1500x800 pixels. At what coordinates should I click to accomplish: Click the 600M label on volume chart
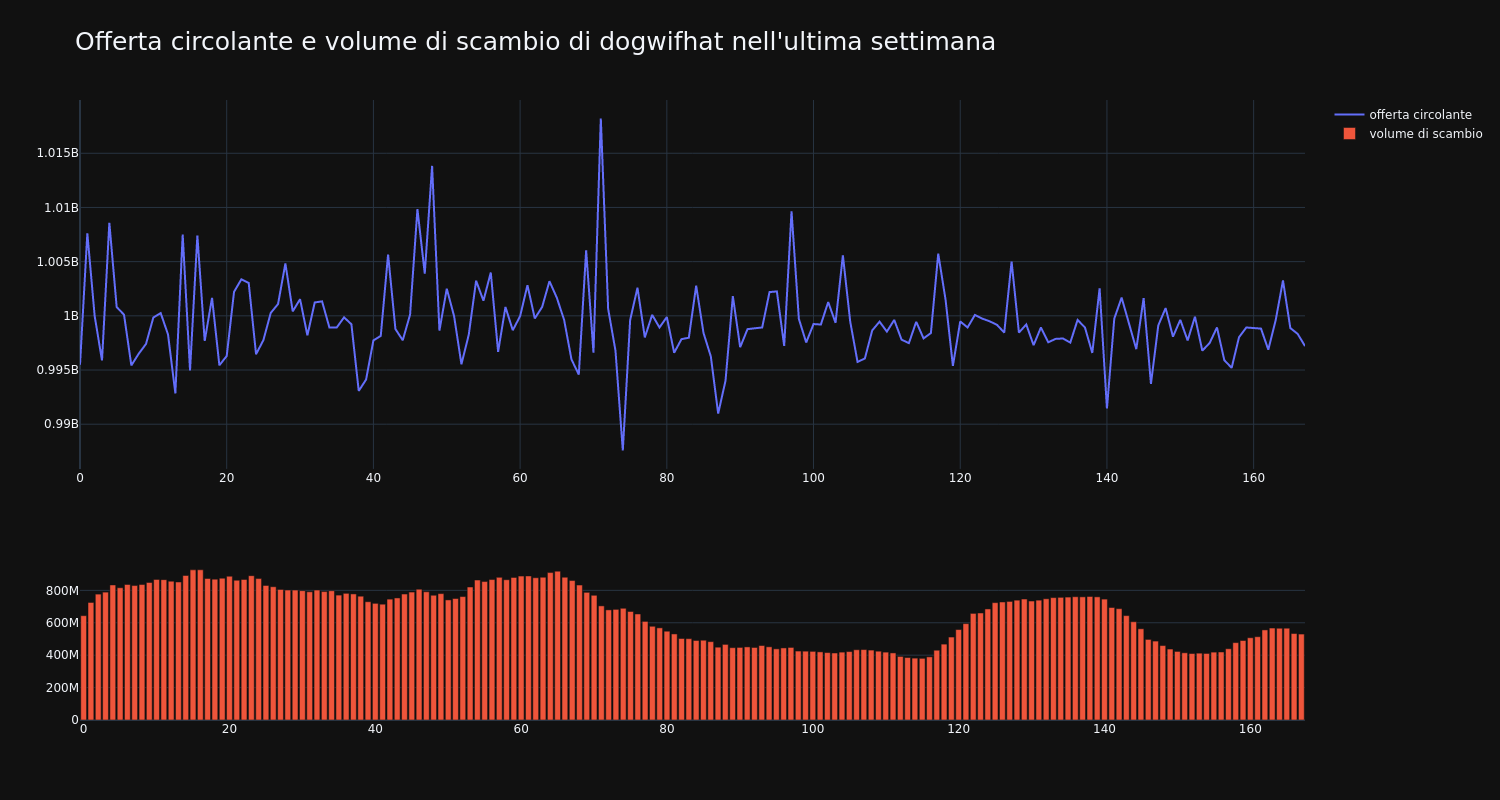(x=62, y=623)
